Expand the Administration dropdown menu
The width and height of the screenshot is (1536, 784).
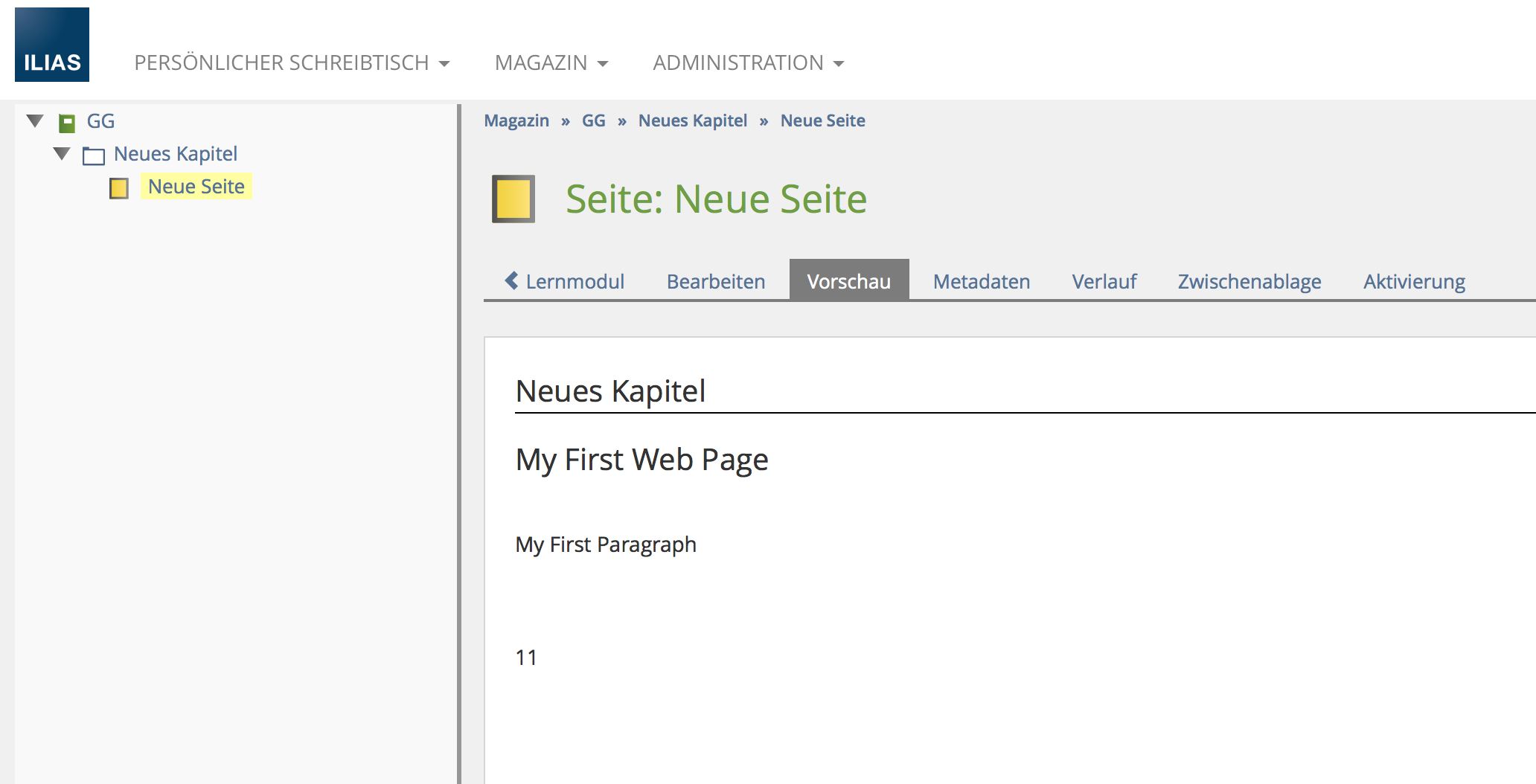pyautogui.click(x=748, y=63)
